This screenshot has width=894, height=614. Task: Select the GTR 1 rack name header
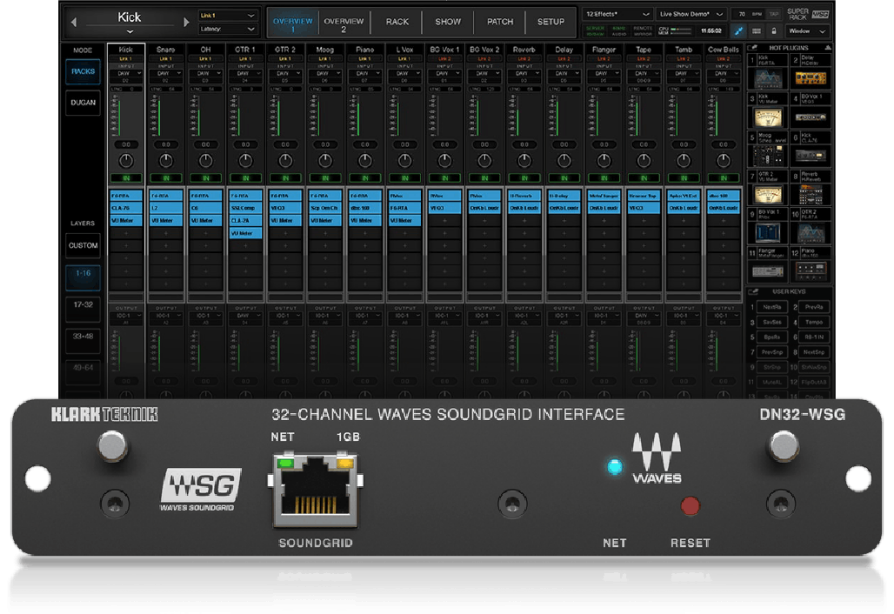245,50
